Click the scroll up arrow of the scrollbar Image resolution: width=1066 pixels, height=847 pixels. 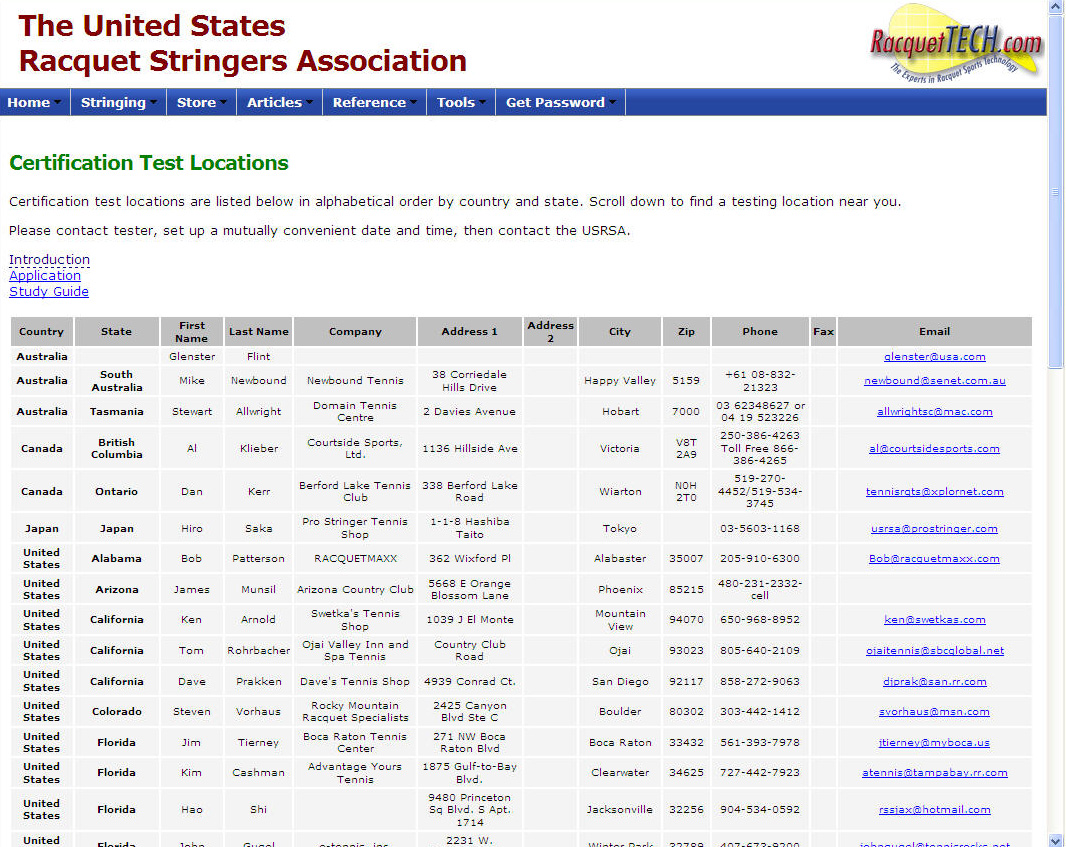click(1056, 8)
